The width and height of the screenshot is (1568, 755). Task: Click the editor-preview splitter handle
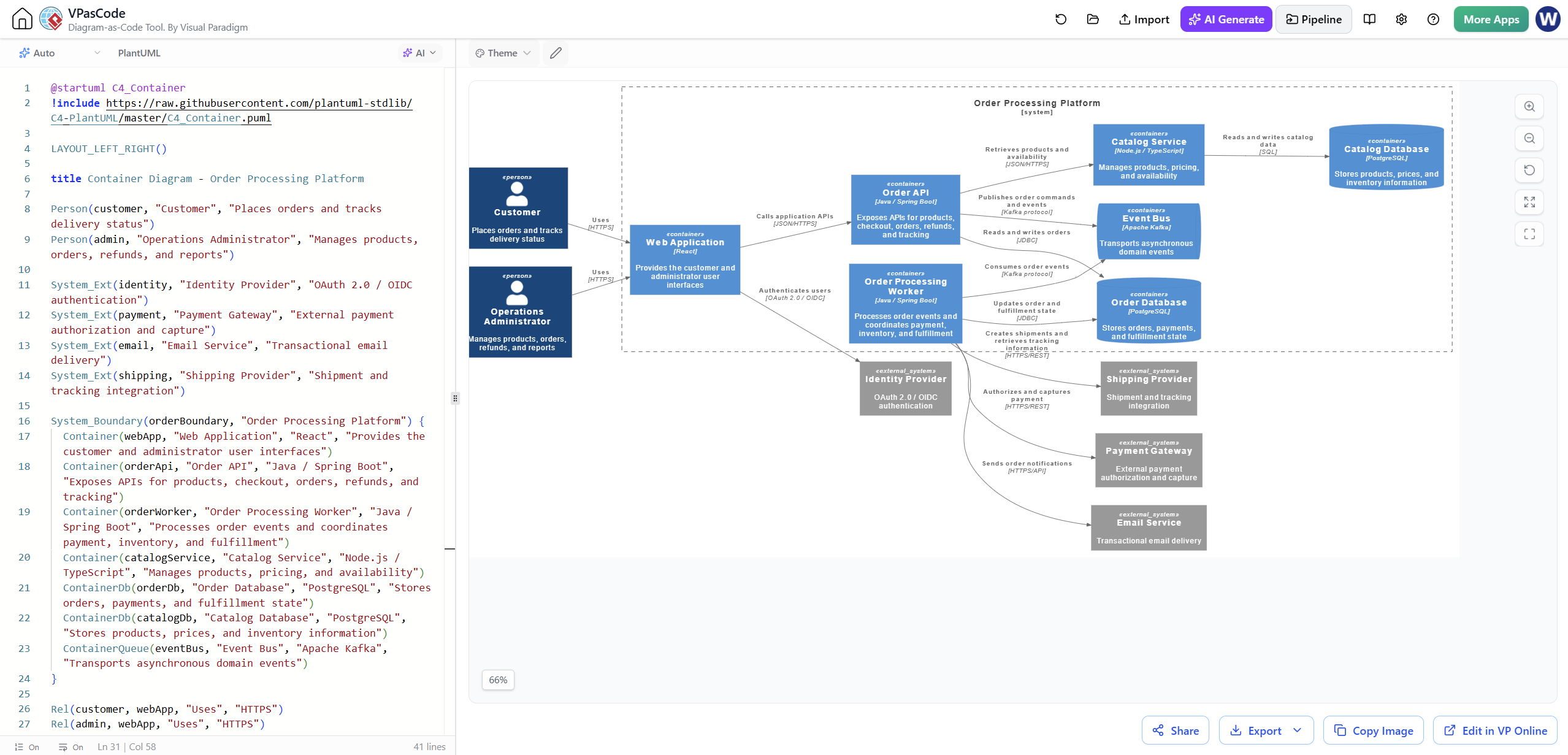[455, 399]
